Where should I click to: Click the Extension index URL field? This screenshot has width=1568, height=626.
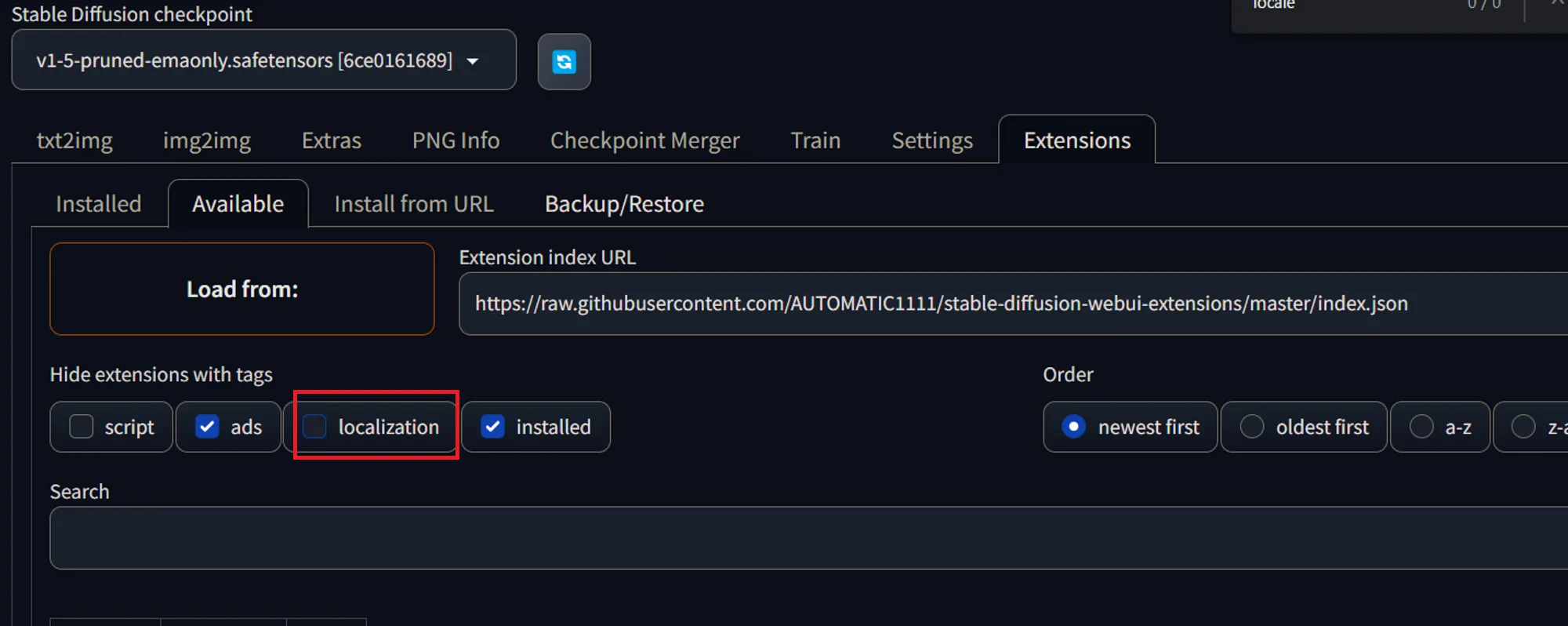pos(1011,304)
